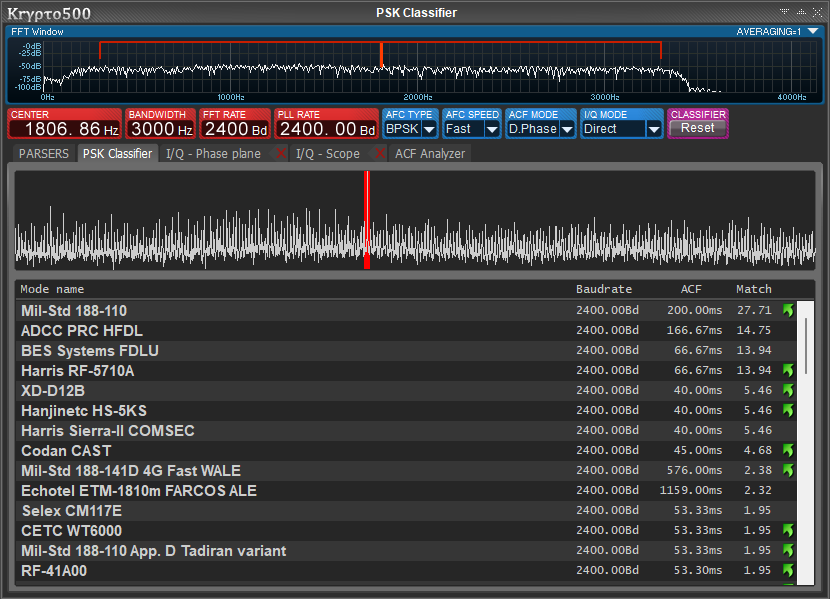
Task: Select the Harris RF-5710A mode name
Action: click(77, 370)
